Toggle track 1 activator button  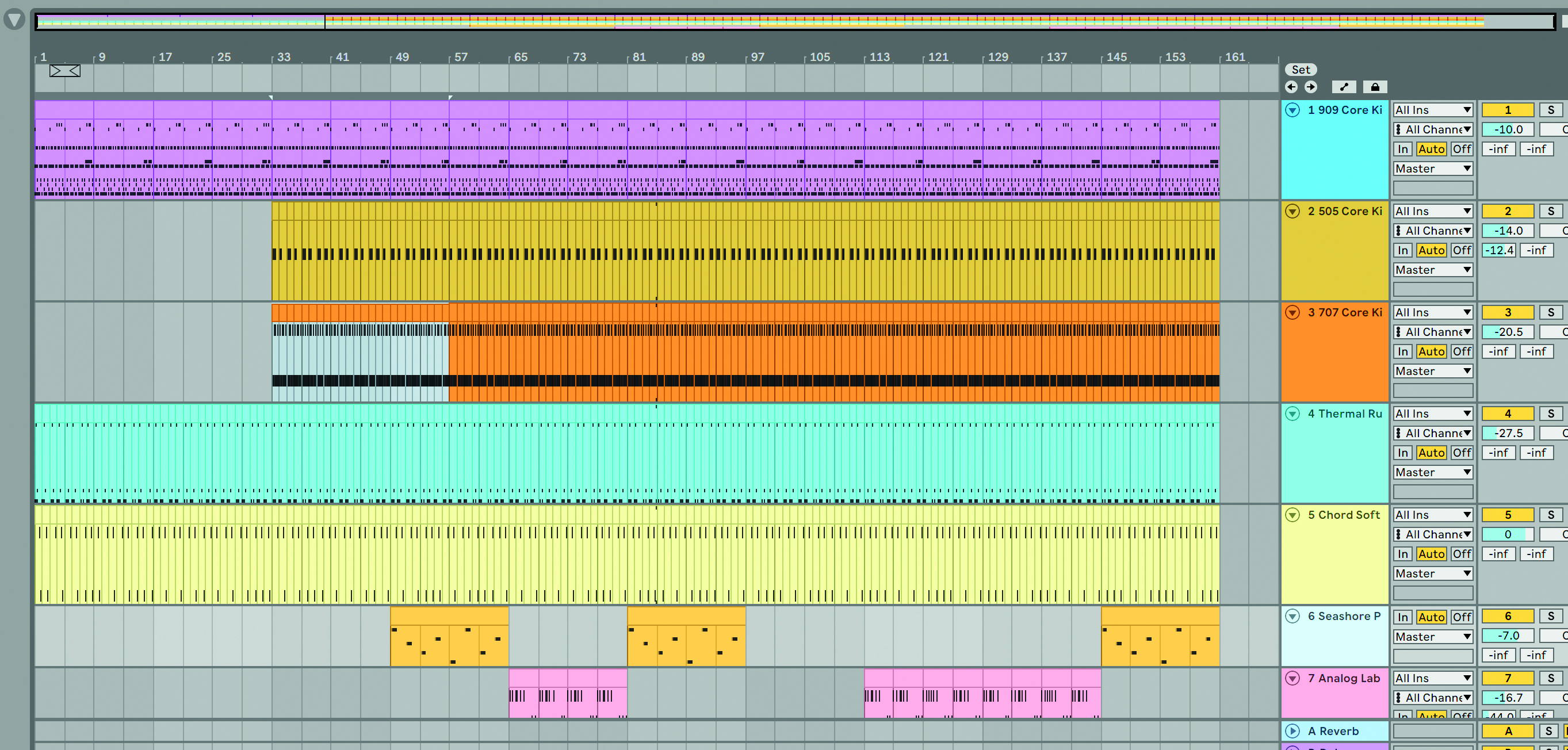[x=1507, y=110]
